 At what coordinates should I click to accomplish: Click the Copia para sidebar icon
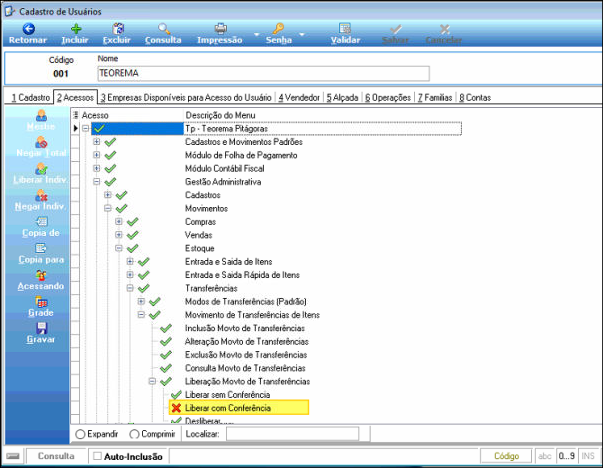tap(41, 248)
